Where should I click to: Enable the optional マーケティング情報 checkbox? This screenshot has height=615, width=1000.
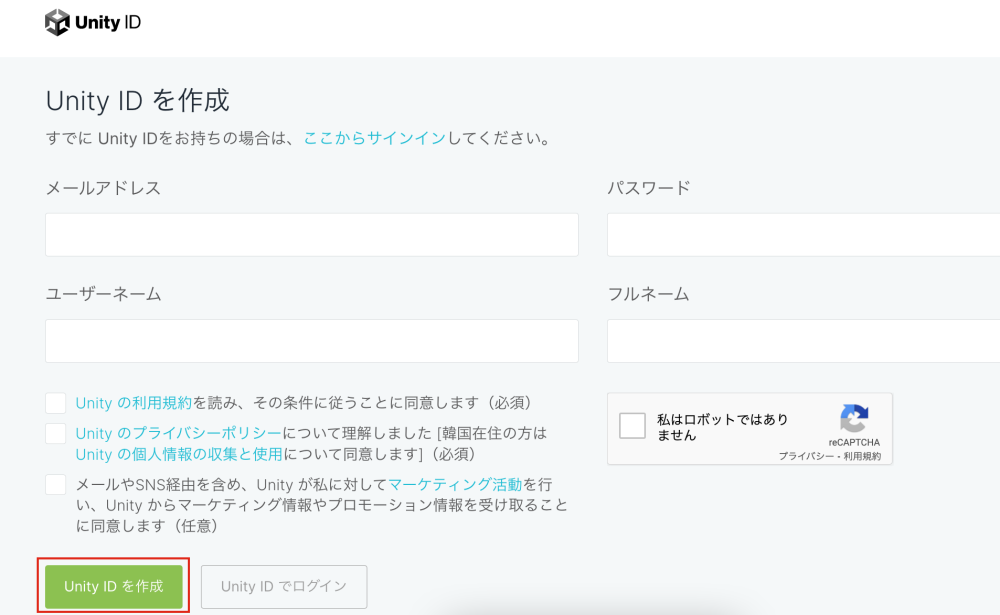[56, 485]
